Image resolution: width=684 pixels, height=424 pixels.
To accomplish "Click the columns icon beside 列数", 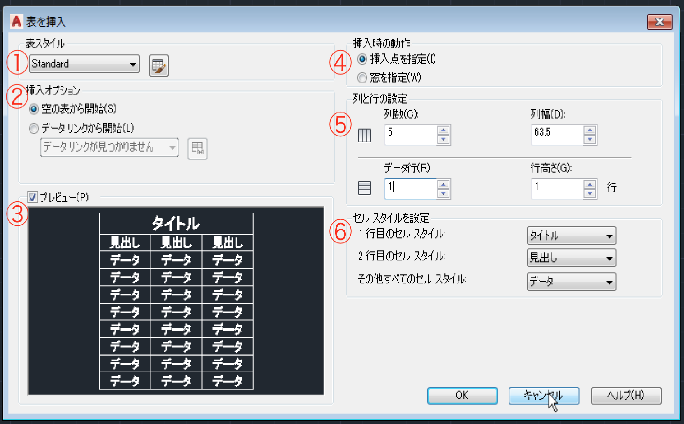I will pyautogui.click(x=364, y=136).
